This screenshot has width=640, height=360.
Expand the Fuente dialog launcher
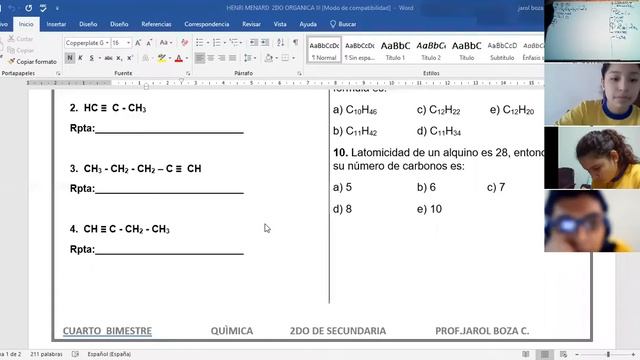pyautogui.click(x=188, y=73)
